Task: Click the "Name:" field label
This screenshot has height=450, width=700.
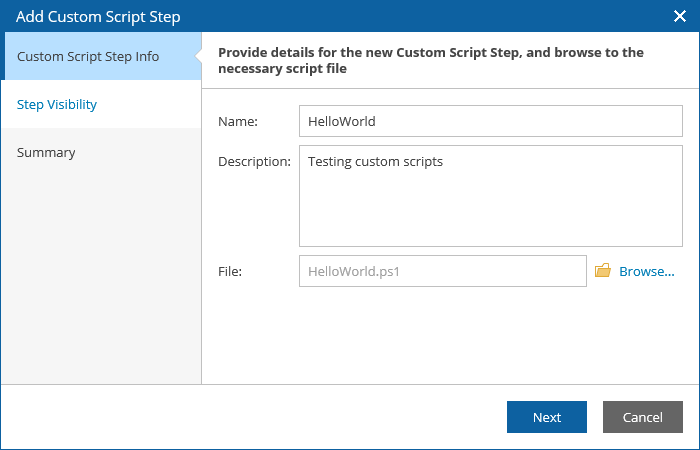Action: click(238, 122)
